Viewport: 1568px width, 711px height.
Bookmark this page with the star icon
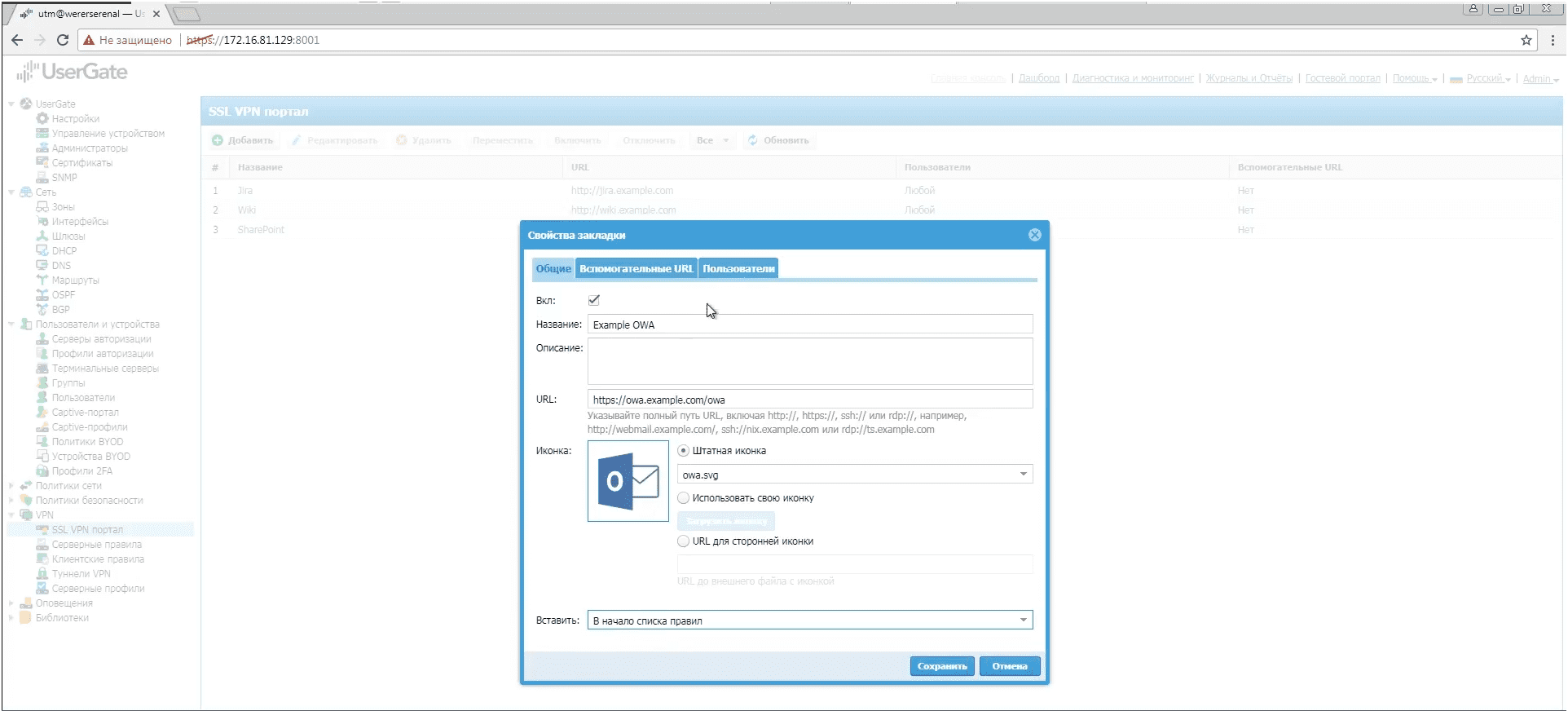(1526, 40)
